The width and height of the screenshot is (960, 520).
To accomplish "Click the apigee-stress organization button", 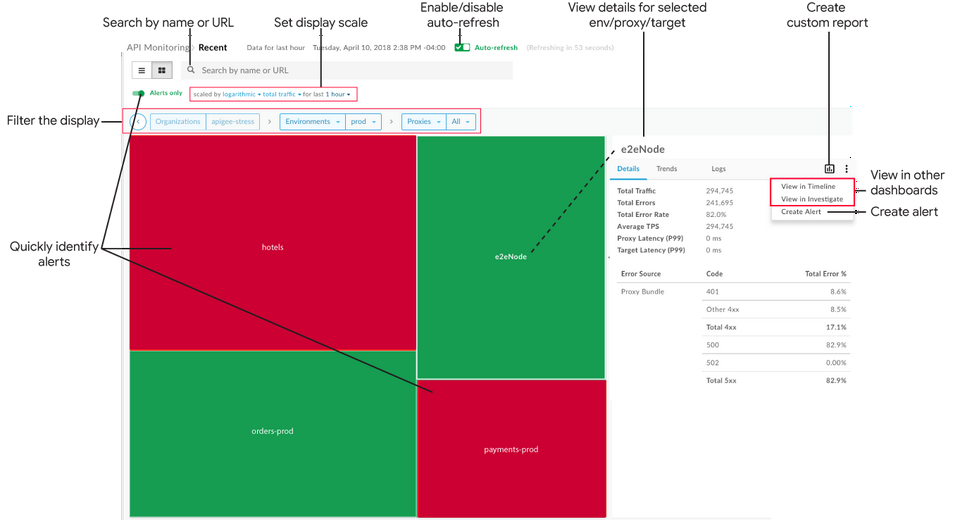I will point(232,121).
